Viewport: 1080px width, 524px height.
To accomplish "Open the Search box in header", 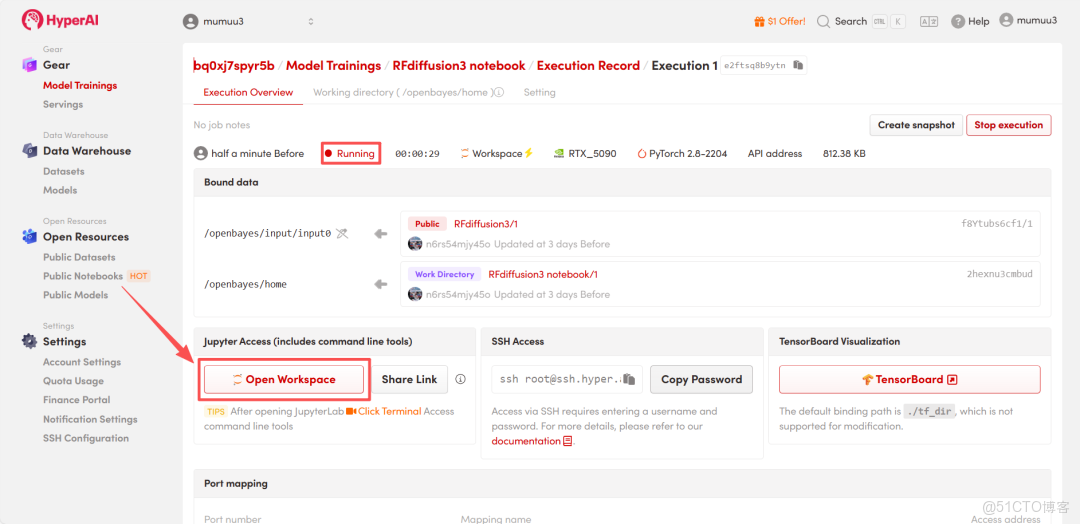I will (x=861, y=21).
